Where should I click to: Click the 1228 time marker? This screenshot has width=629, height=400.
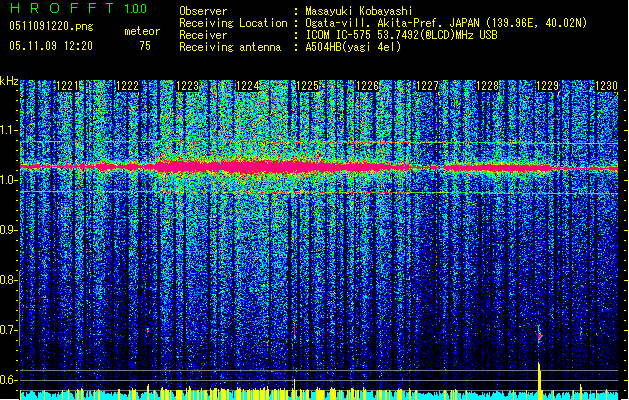pos(487,86)
